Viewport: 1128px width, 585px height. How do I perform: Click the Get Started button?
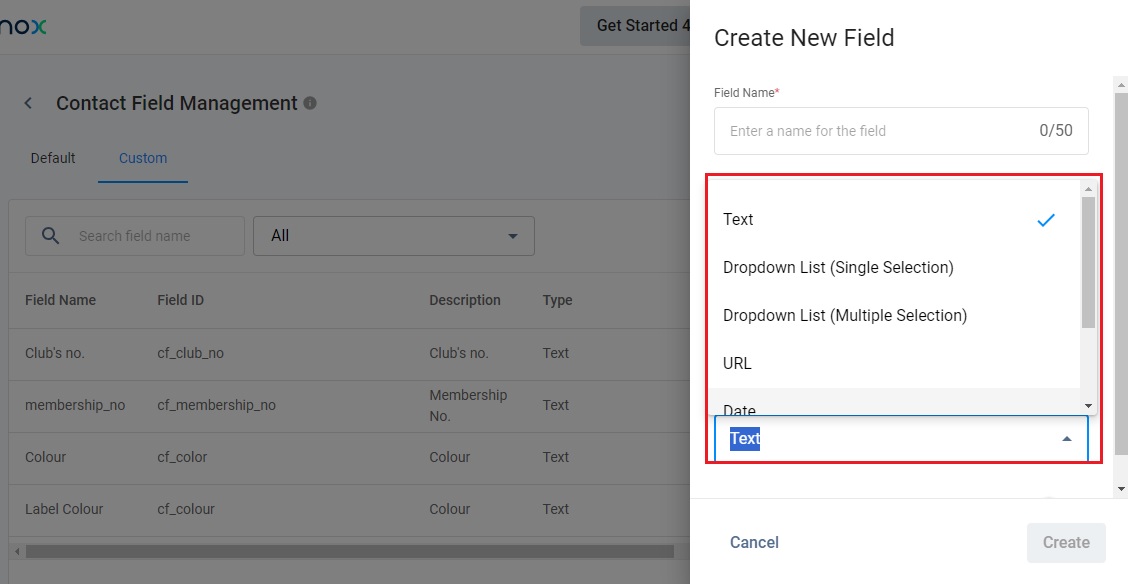tap(638, 26)
